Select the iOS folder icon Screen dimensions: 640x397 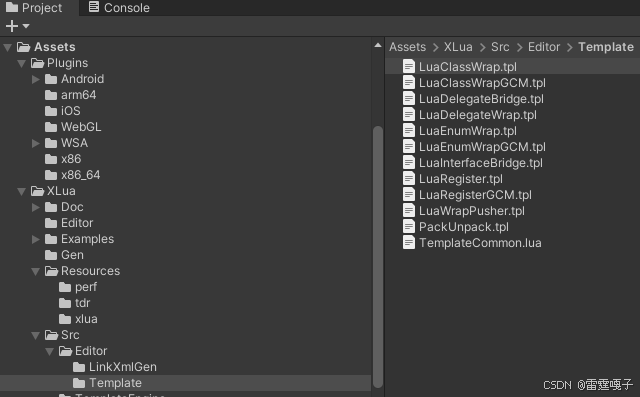[51, 111]
